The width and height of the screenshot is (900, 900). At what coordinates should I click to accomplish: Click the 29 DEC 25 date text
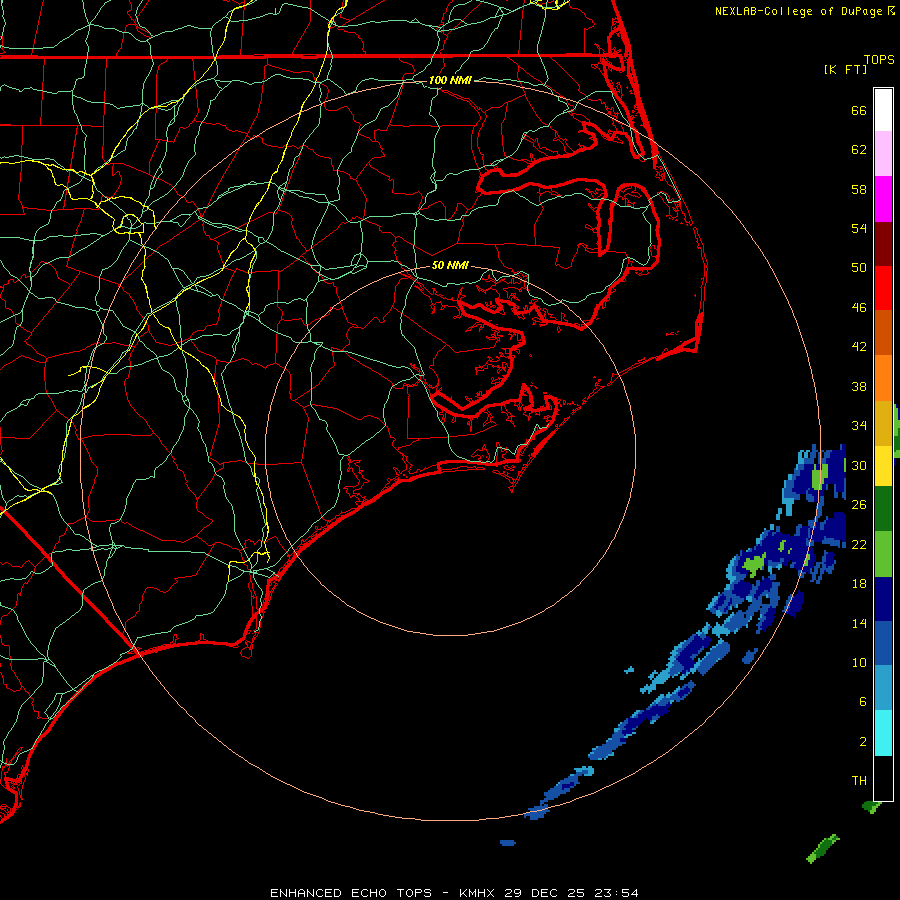(545, 893)
